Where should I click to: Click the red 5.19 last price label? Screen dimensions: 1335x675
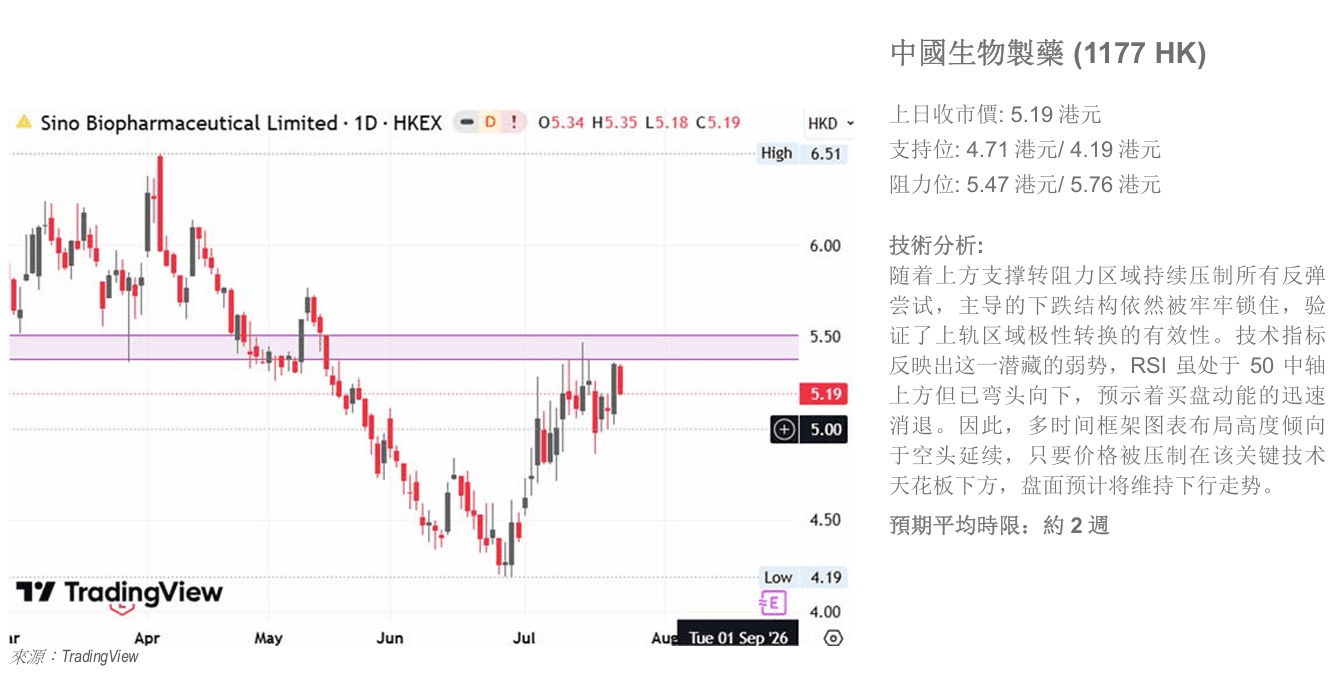[824, 394]
